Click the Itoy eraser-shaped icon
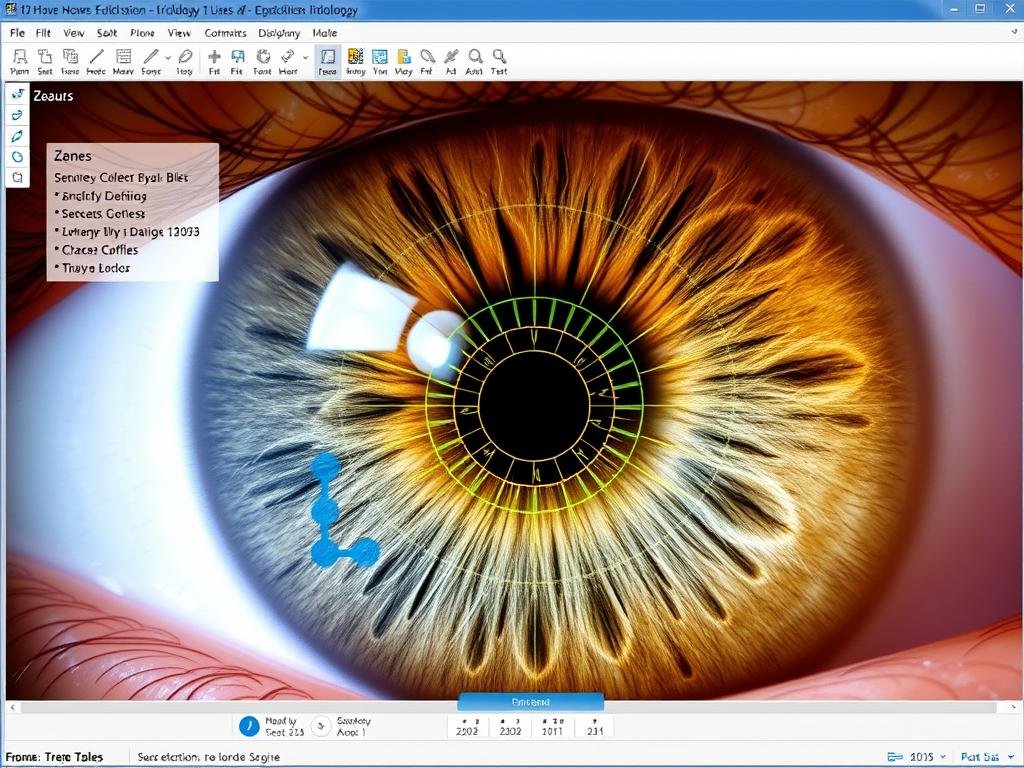1024x768 pixels. pyautogui.click(x=185, y=57)
